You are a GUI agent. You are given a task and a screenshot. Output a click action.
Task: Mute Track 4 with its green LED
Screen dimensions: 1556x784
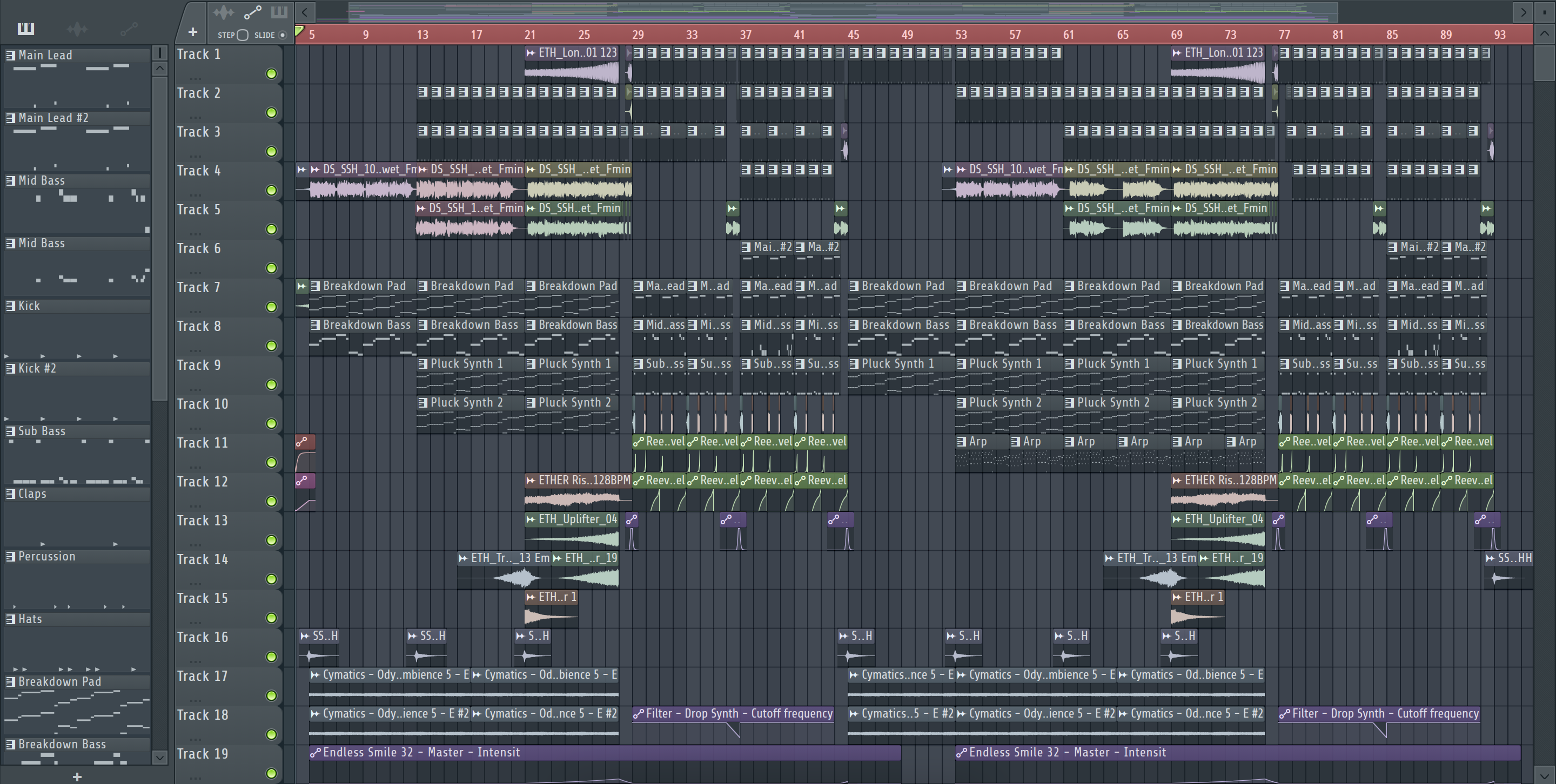click(x=271, y=190)
